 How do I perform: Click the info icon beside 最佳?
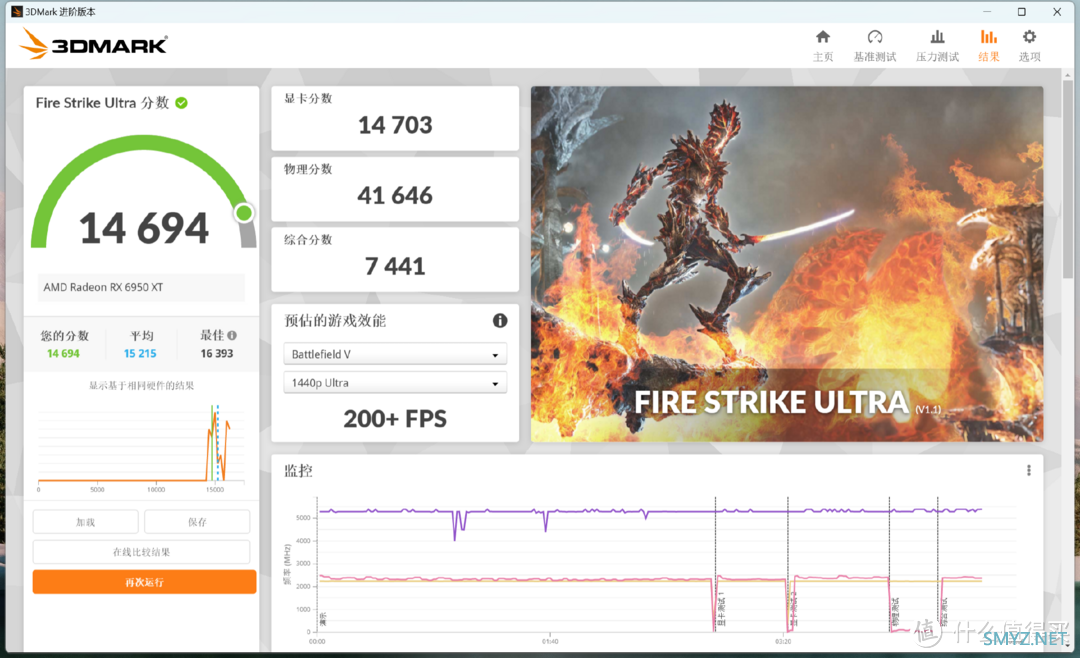(232, 336)
